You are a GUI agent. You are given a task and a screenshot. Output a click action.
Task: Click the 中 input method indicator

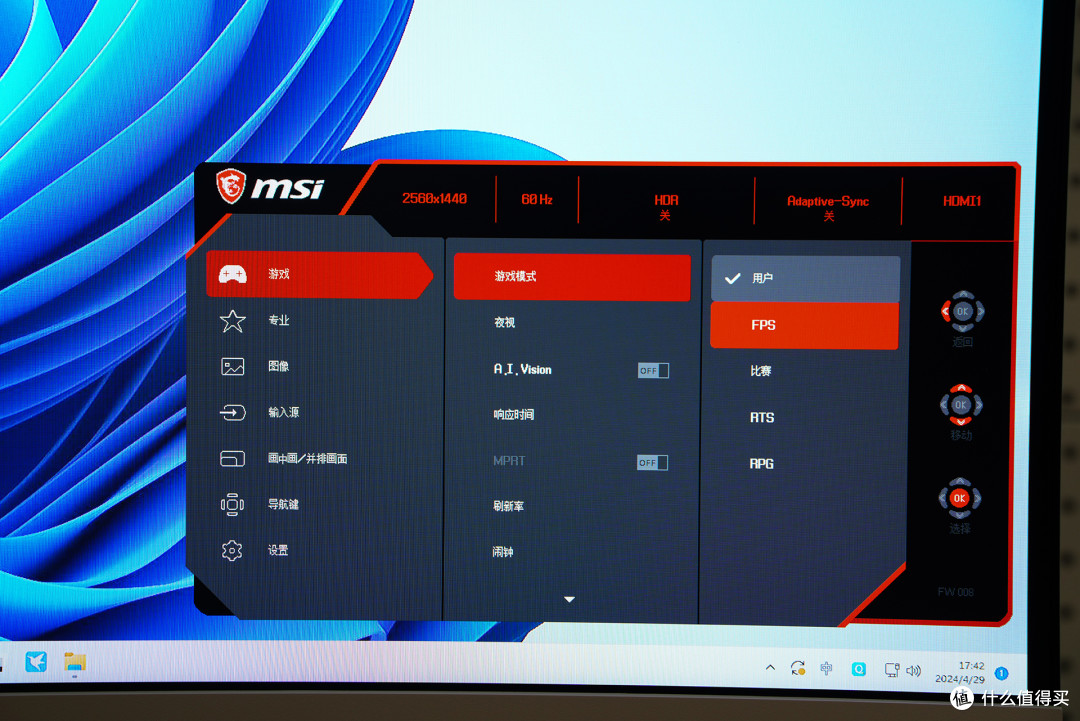[x=827, y=669]
